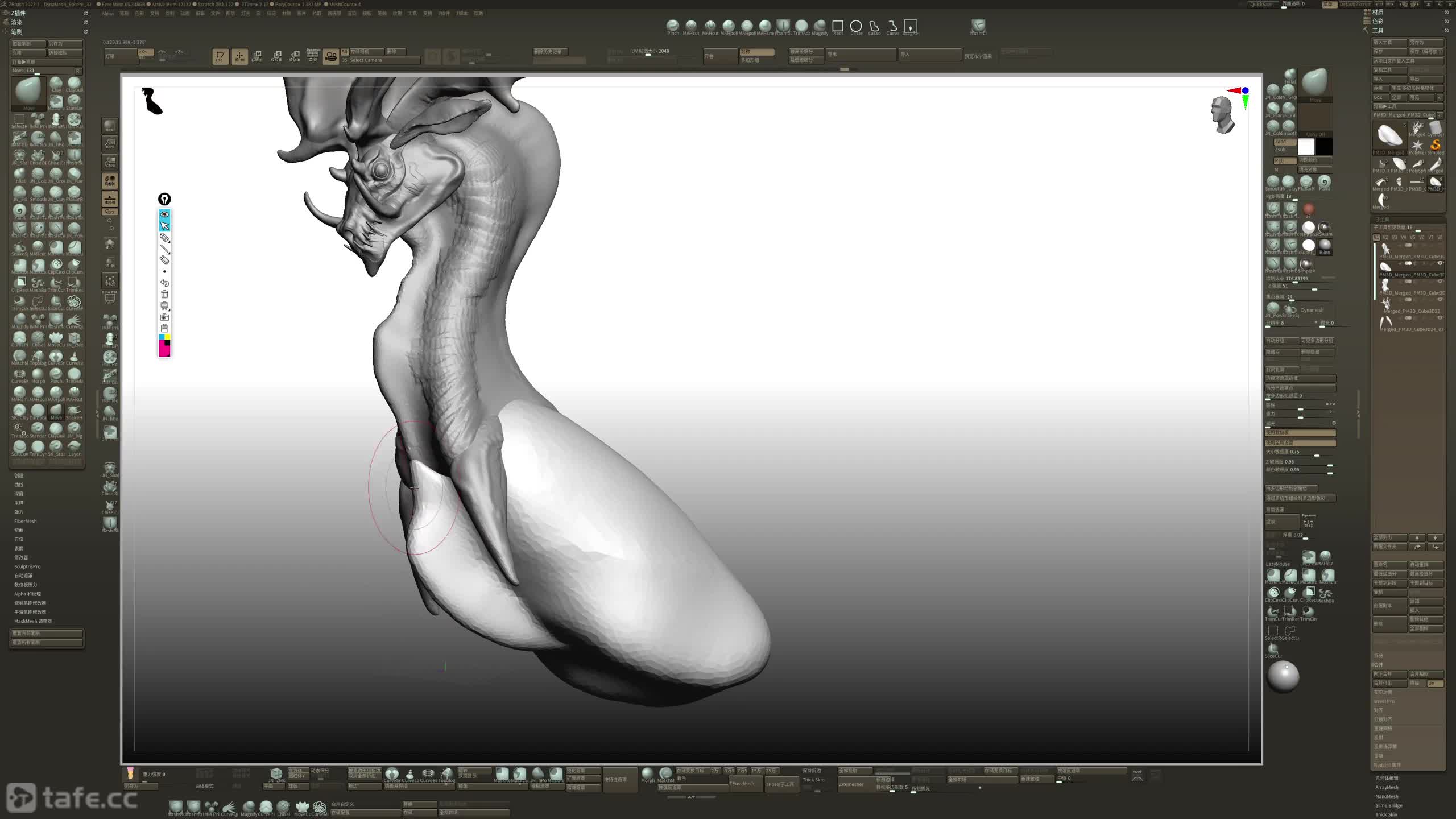This screenshot has height=819, width=1456.
Task: Pick the PolyMesh star tool
Action: (1417, 146)
